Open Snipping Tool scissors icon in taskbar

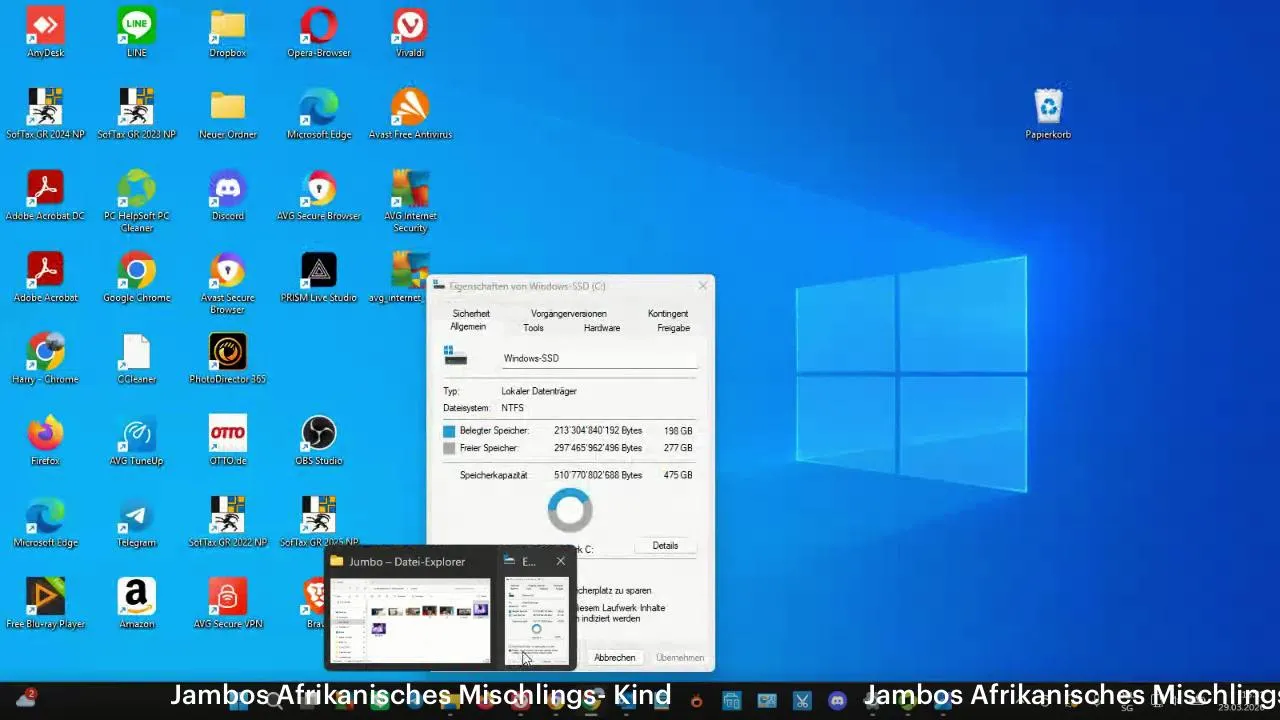[x=802, y=701]
